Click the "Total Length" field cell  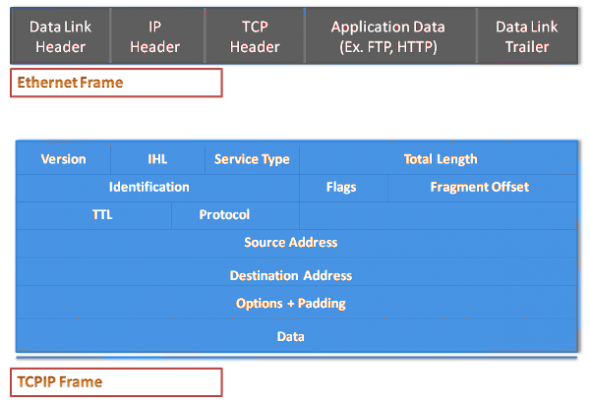(x=439, y=159)
